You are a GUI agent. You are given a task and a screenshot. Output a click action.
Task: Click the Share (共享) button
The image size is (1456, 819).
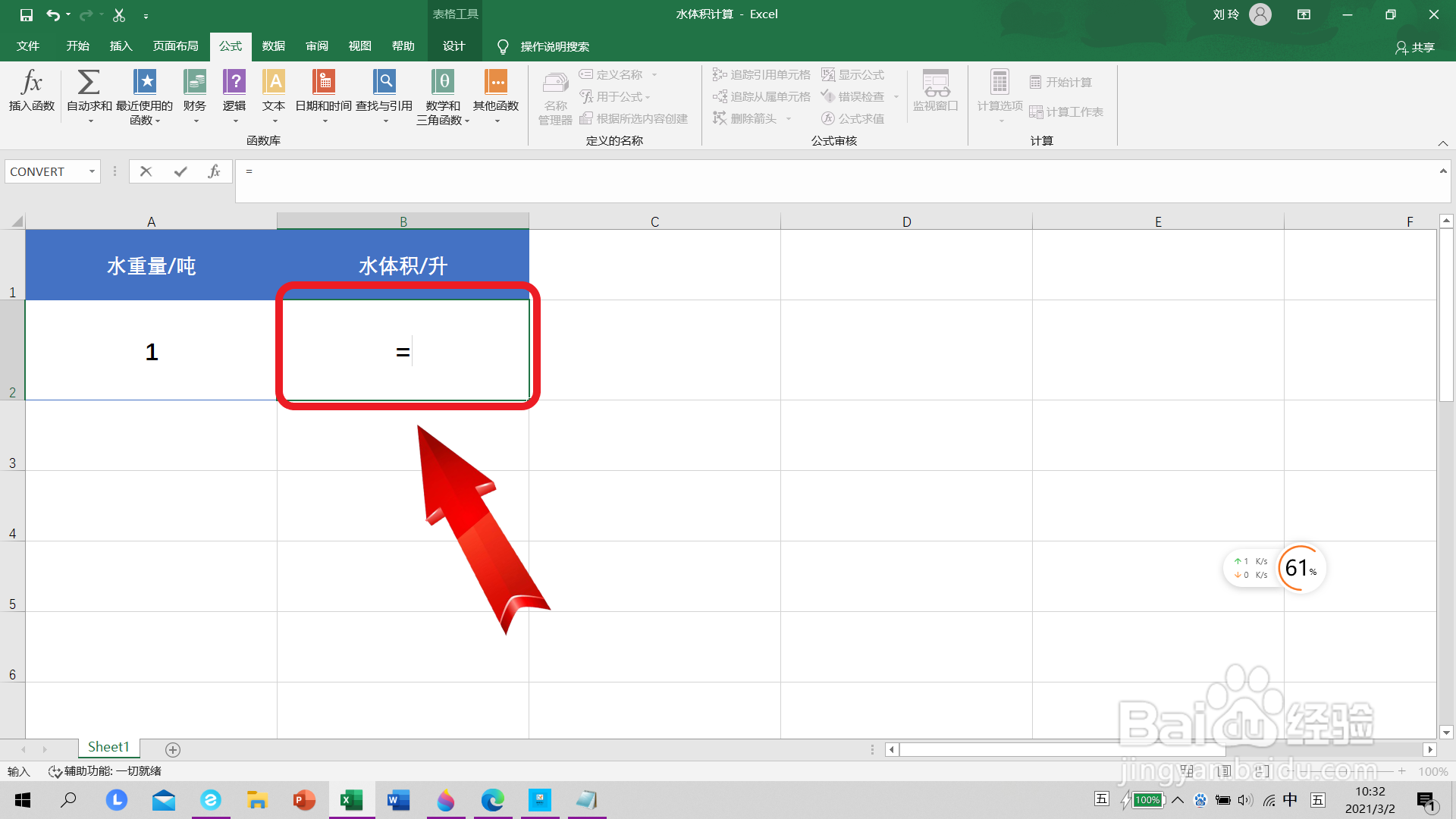coord(1415,47)
